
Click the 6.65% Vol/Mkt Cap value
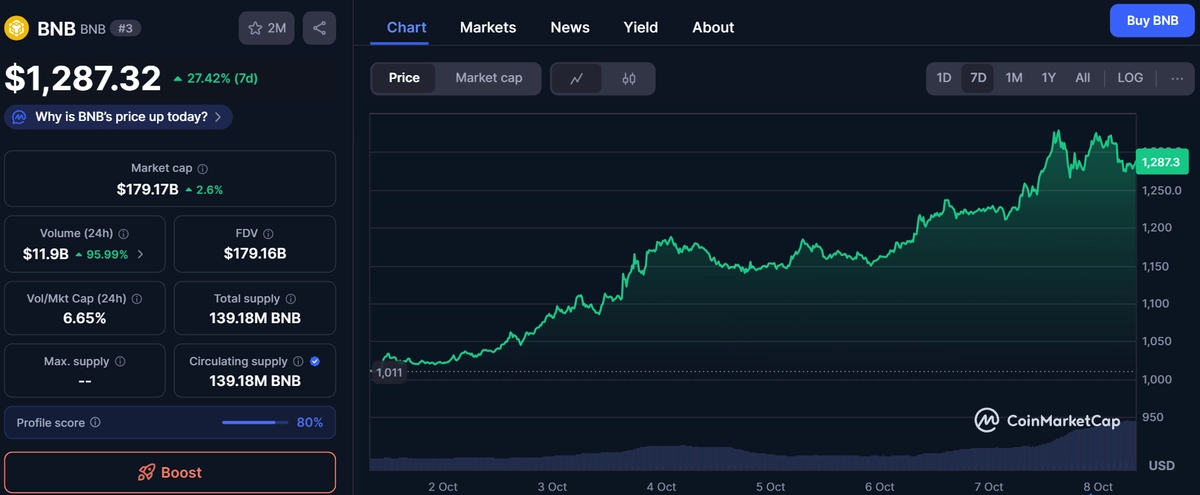85,319
